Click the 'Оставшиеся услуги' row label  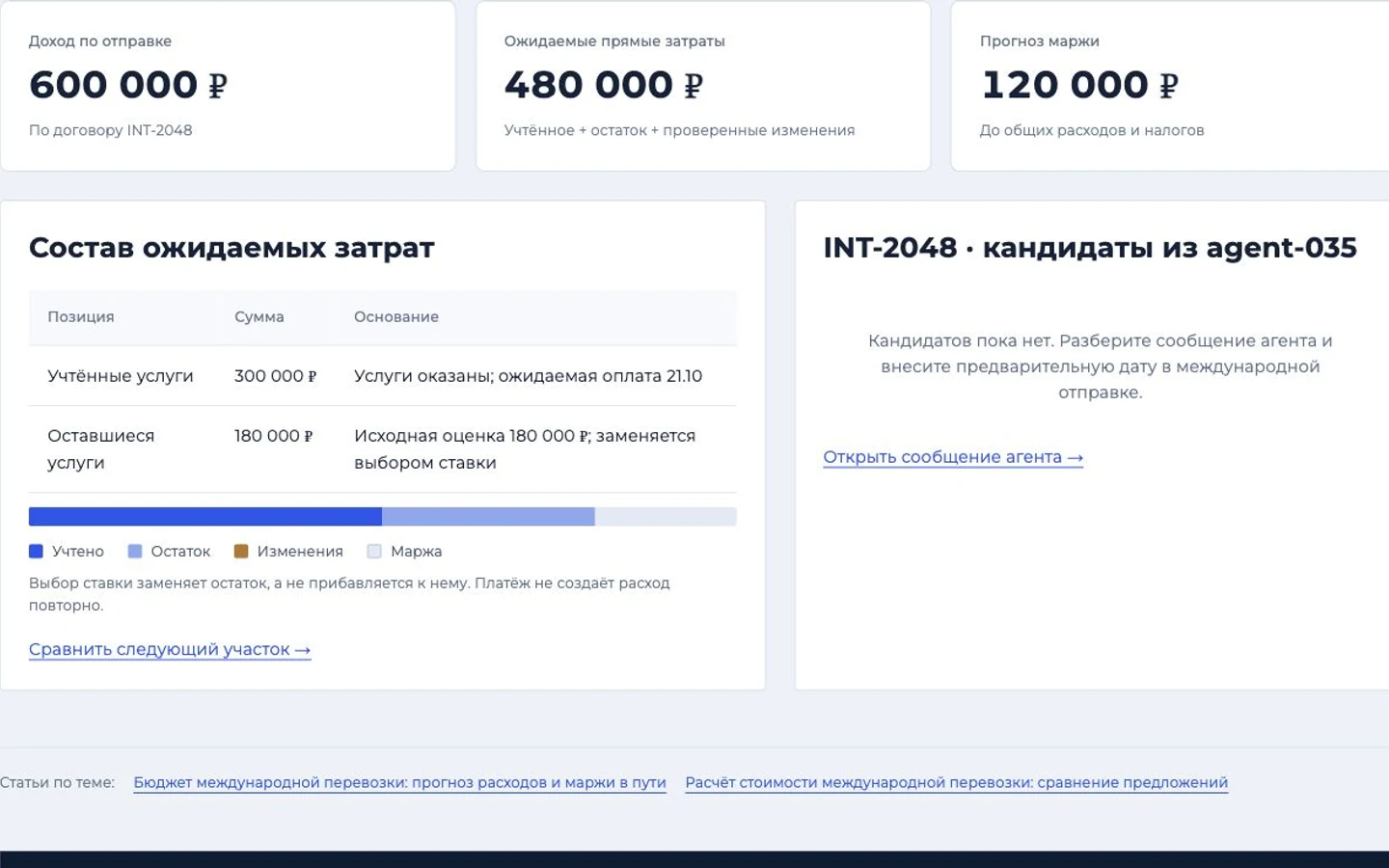101,449
